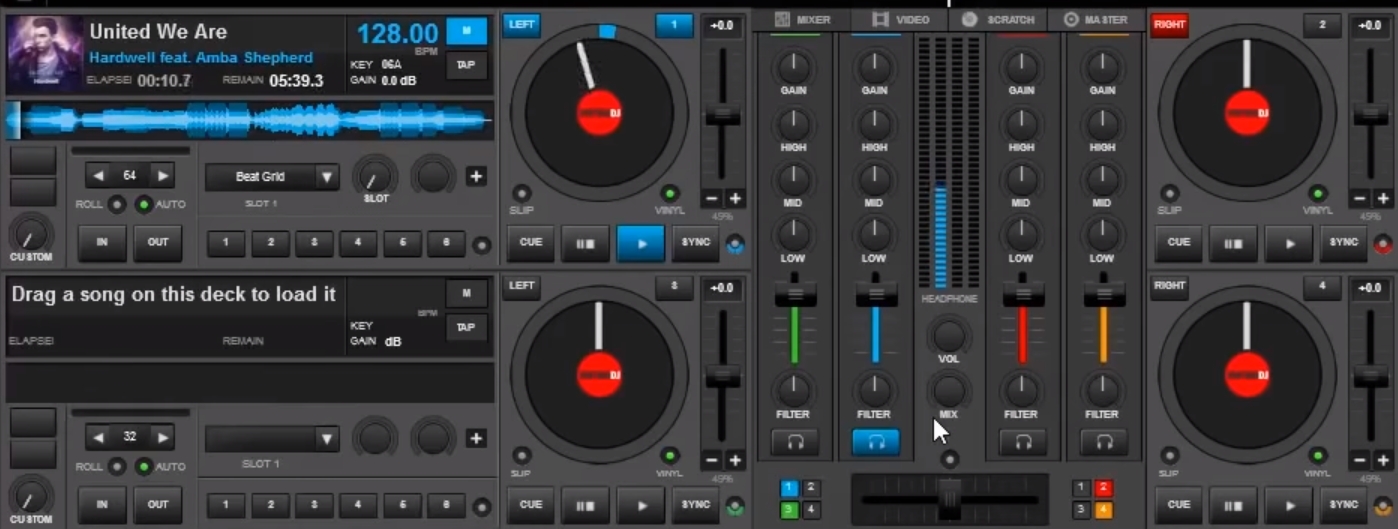Play deck 2 on the right

click(1289, 243)
